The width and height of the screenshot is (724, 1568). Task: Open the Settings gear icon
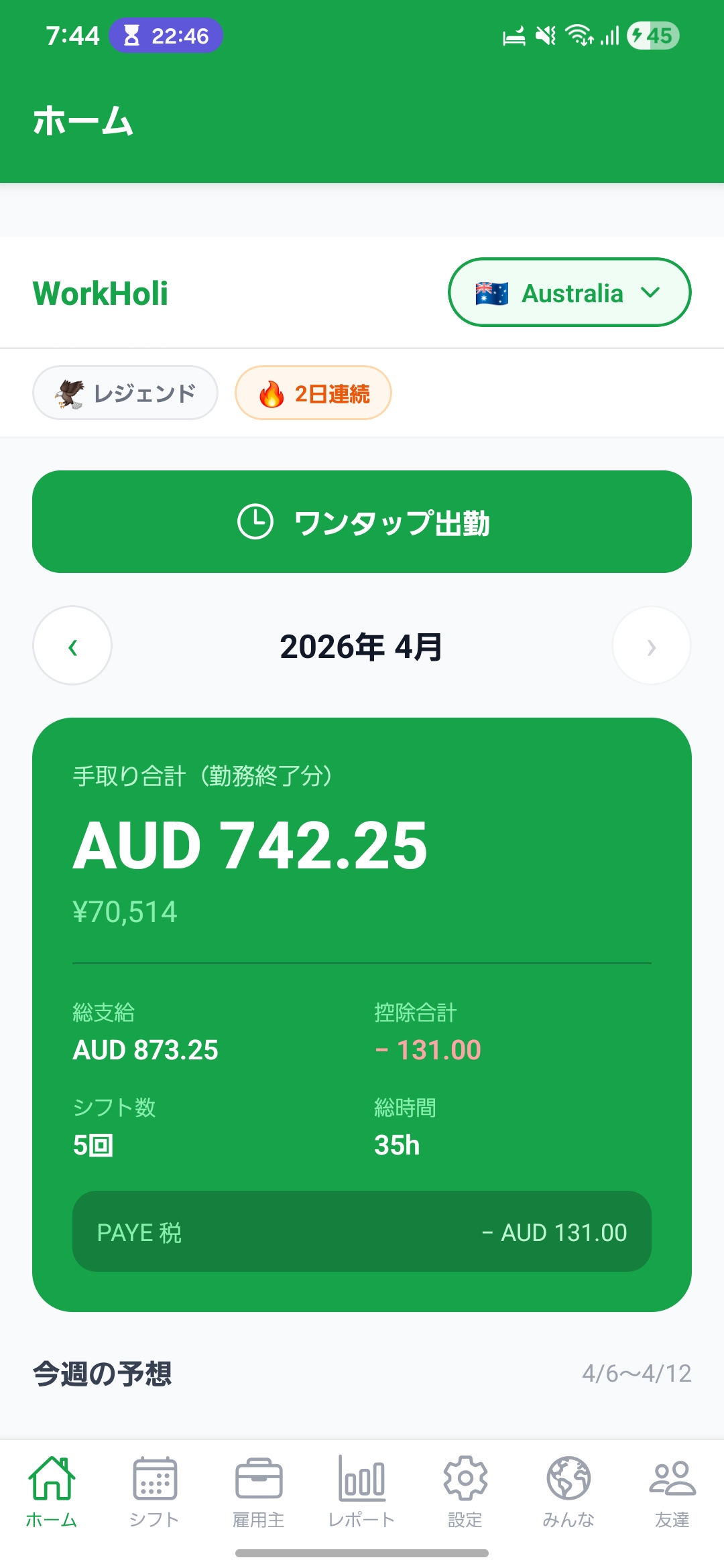tap(465, 1478)
